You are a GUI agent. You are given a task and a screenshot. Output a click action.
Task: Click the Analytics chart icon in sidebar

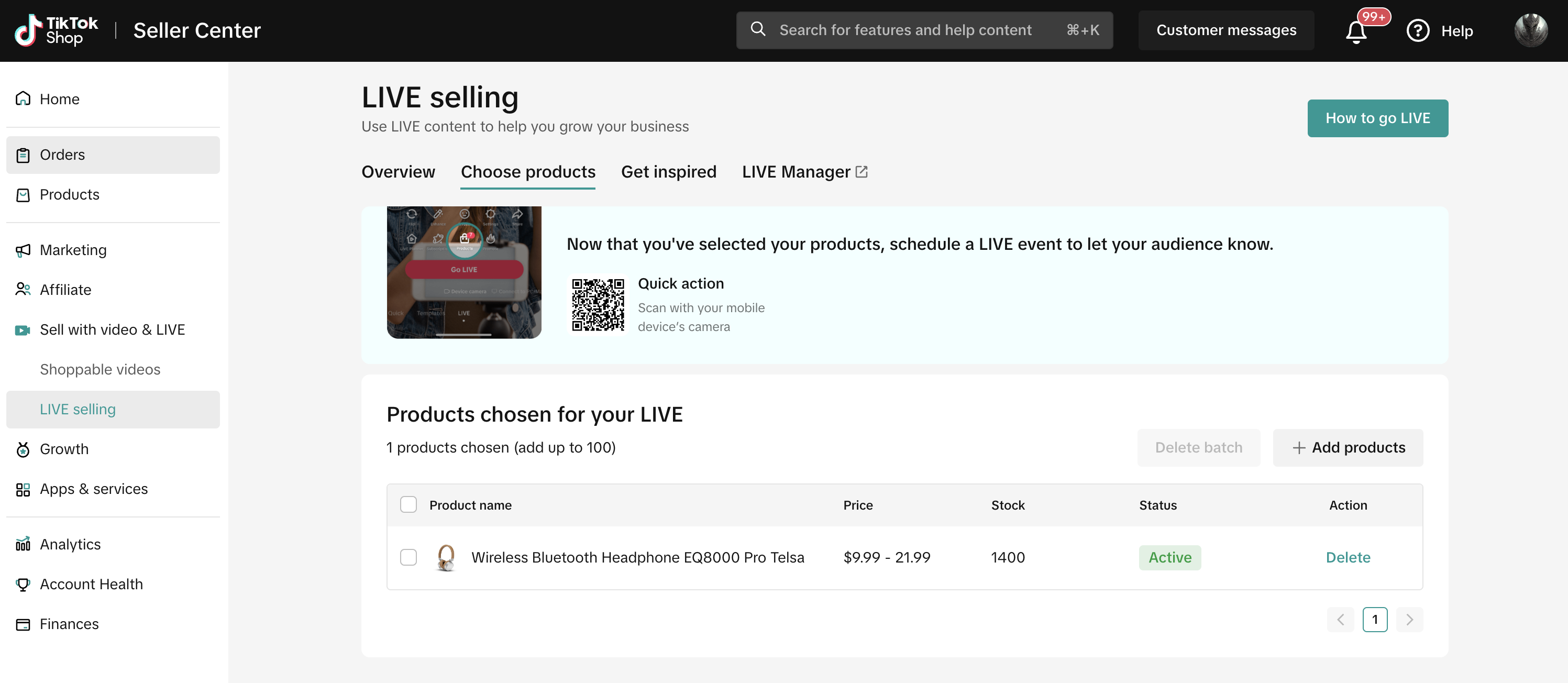pos(23,544)
